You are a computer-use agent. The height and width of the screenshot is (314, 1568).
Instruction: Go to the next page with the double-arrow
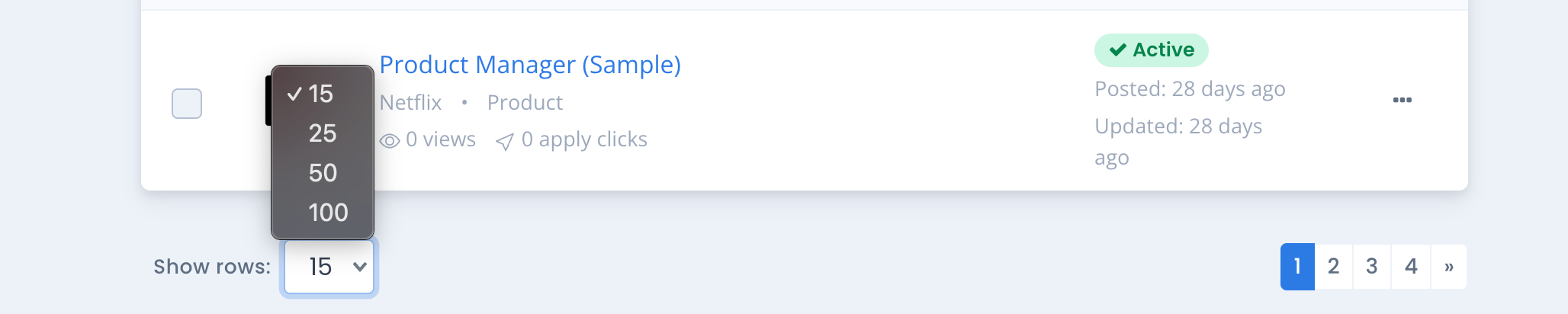coord(1448,267)
